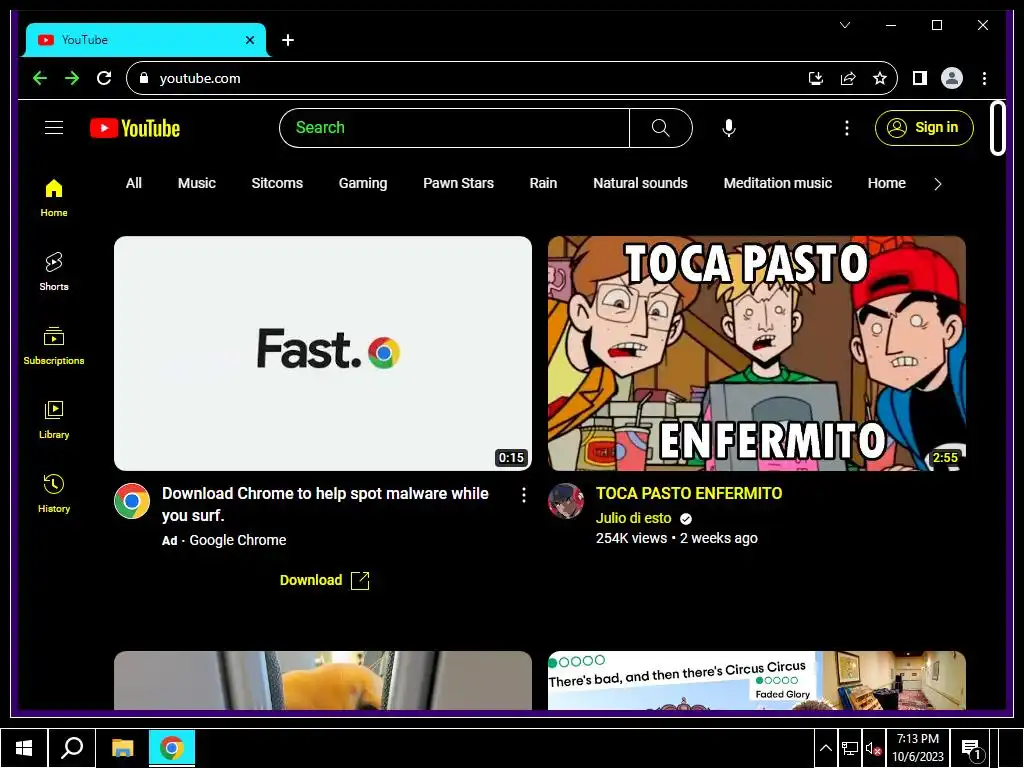Click the ad's Download link
This screenshot has height=768, width=1024.
[x=324, y=581]
